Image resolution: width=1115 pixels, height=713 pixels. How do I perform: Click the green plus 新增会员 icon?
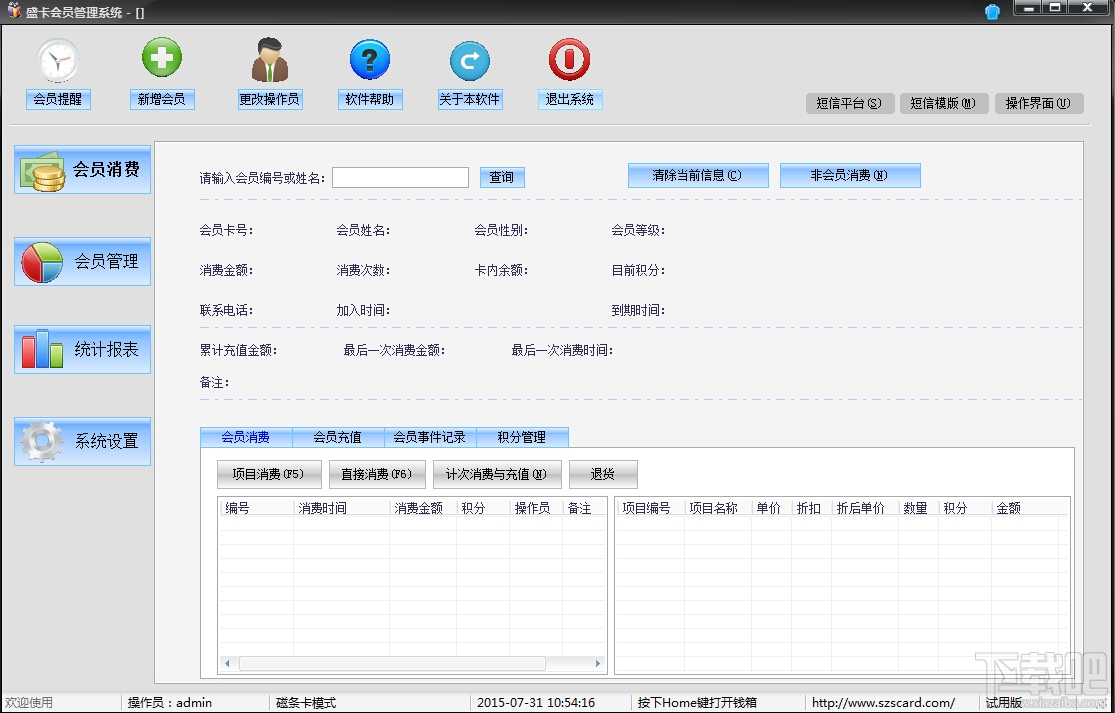(x=161, y=58)
